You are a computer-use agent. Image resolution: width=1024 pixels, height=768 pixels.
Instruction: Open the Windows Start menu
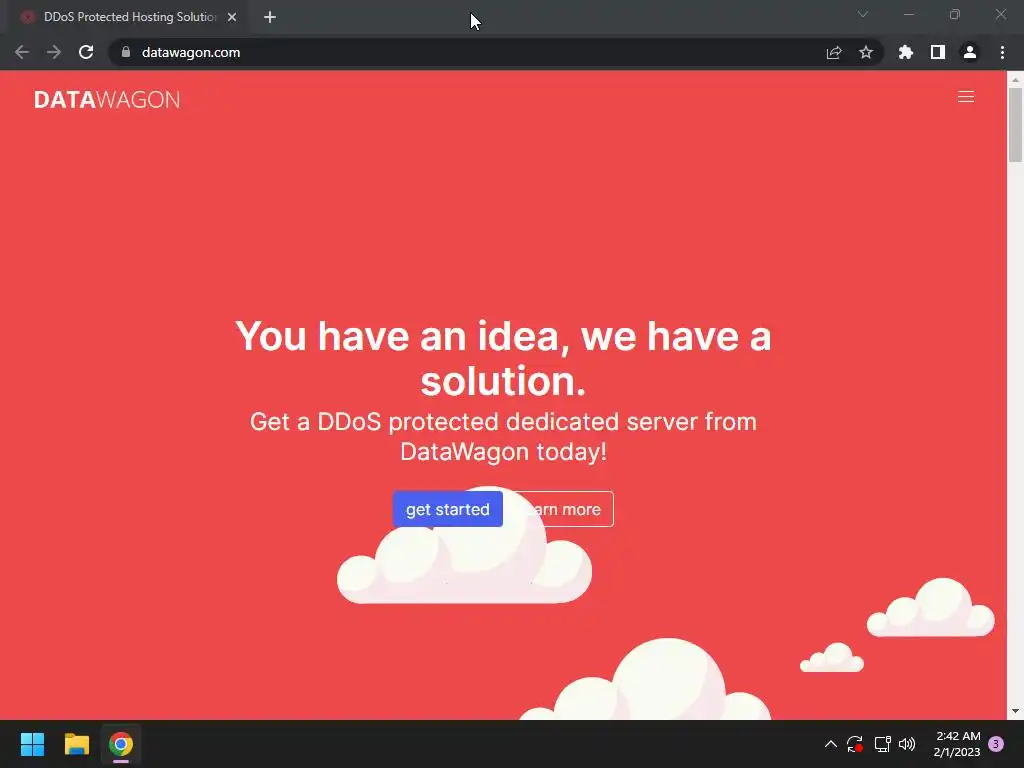32,744
